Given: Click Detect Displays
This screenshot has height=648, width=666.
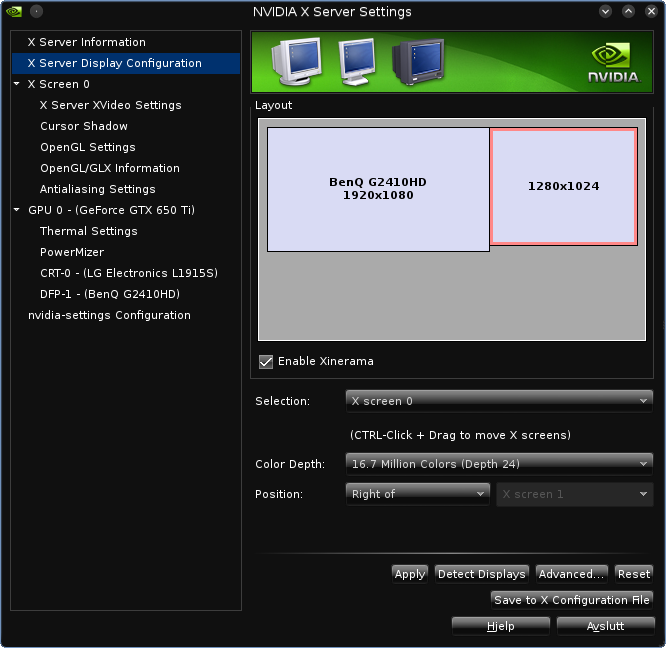Looking at the screenshot, I should [482, 574].
